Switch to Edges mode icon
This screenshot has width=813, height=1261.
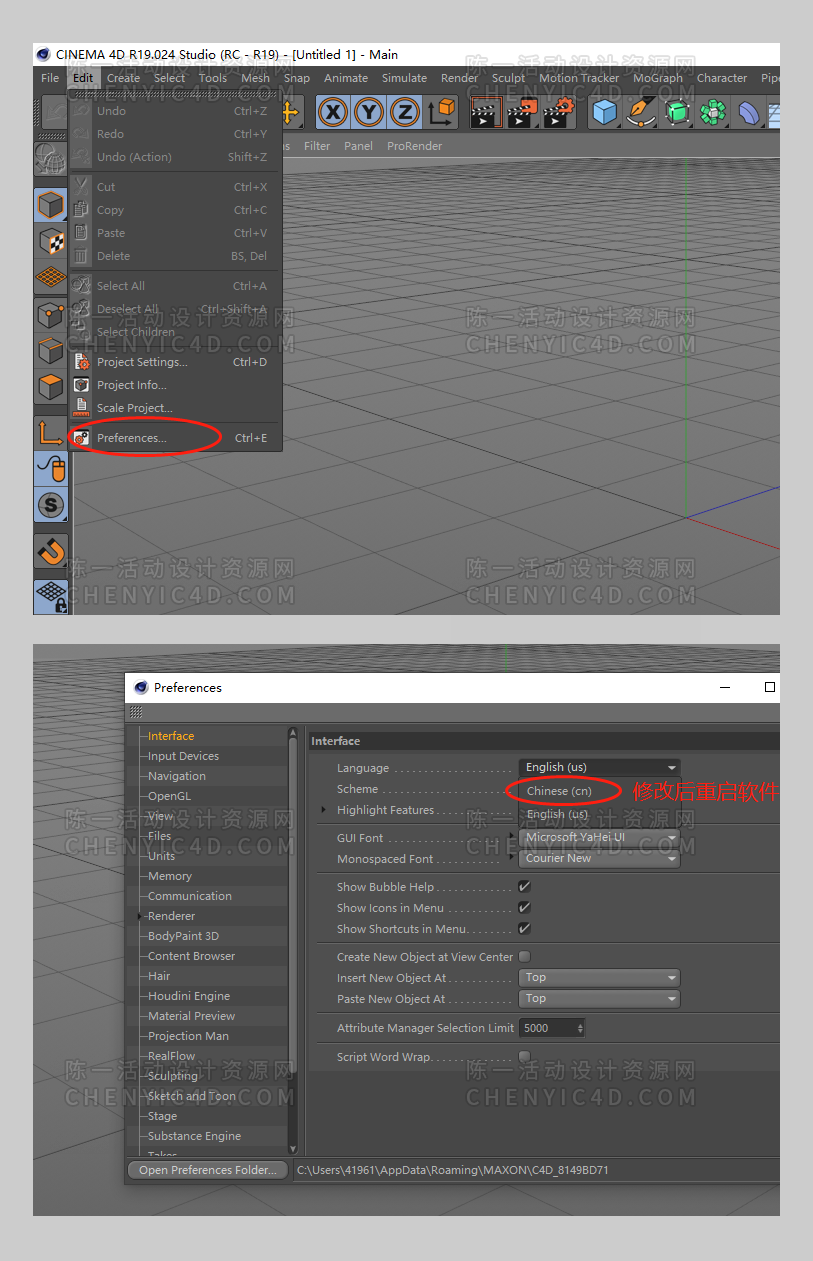point(51,351)
